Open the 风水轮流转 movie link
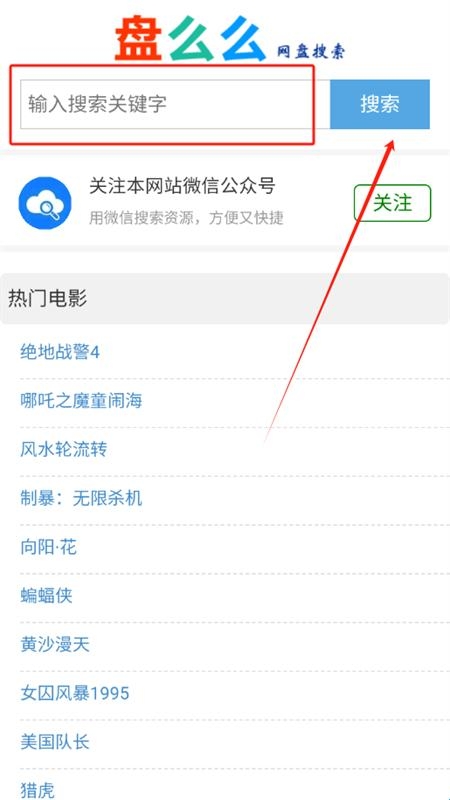The image size is (450, 800). [64, 449]
